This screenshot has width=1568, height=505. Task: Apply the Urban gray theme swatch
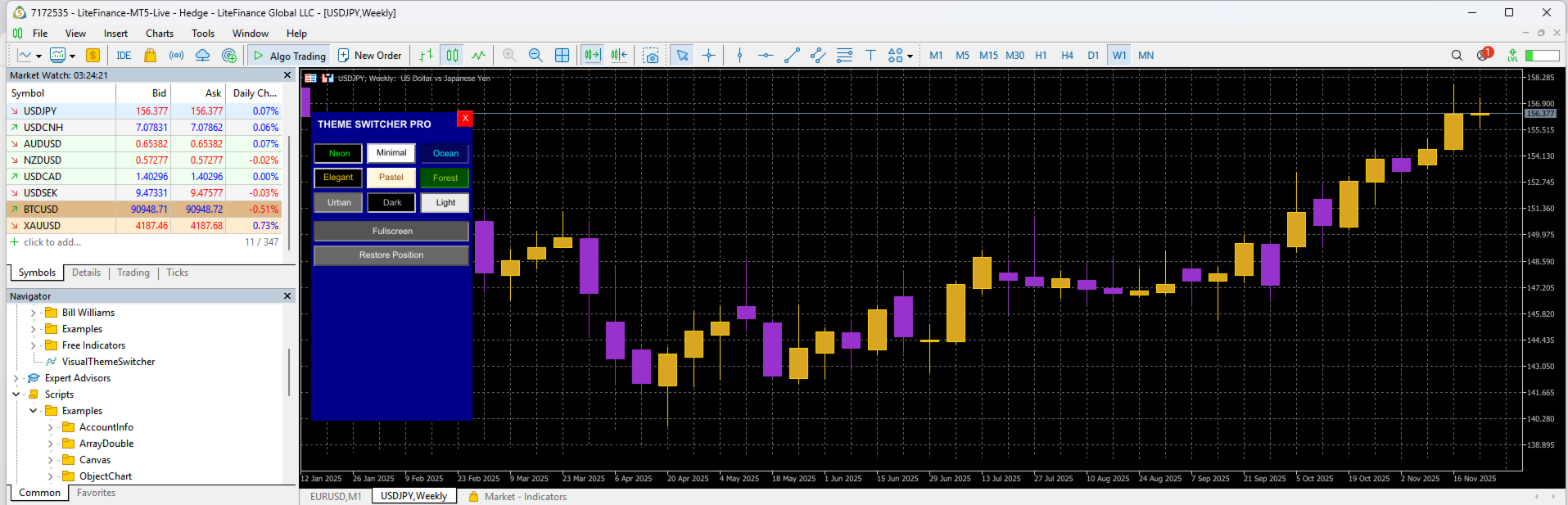pyautogui.click(x=339, y=202)
